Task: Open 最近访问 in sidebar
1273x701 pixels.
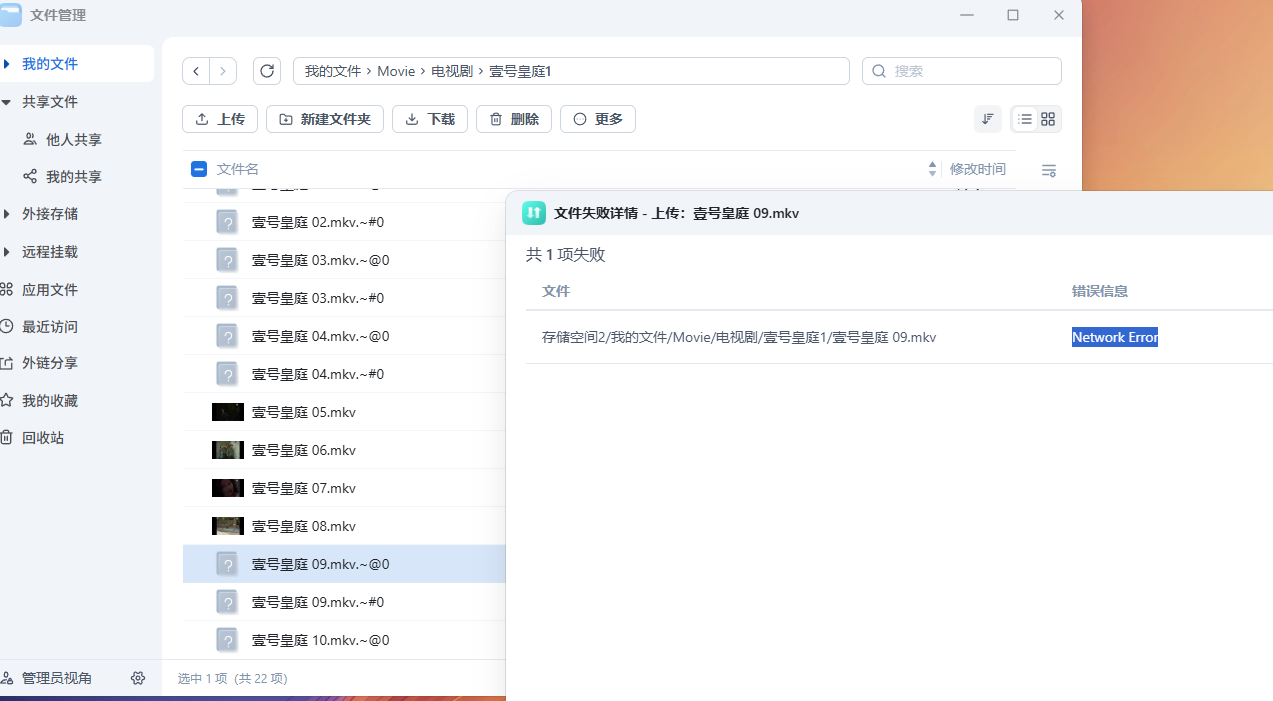Action: 50,327
